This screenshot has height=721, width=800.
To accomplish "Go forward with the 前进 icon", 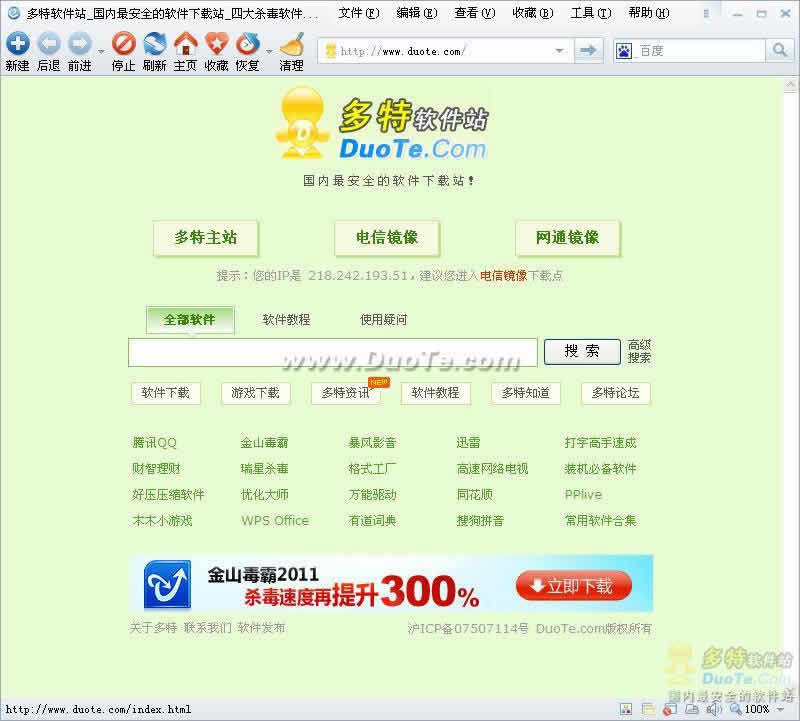I will click(80, 44).
